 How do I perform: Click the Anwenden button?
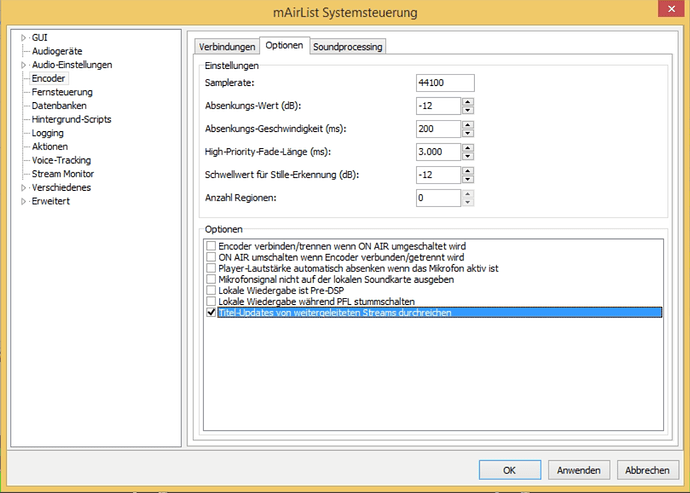pos(579,469)
